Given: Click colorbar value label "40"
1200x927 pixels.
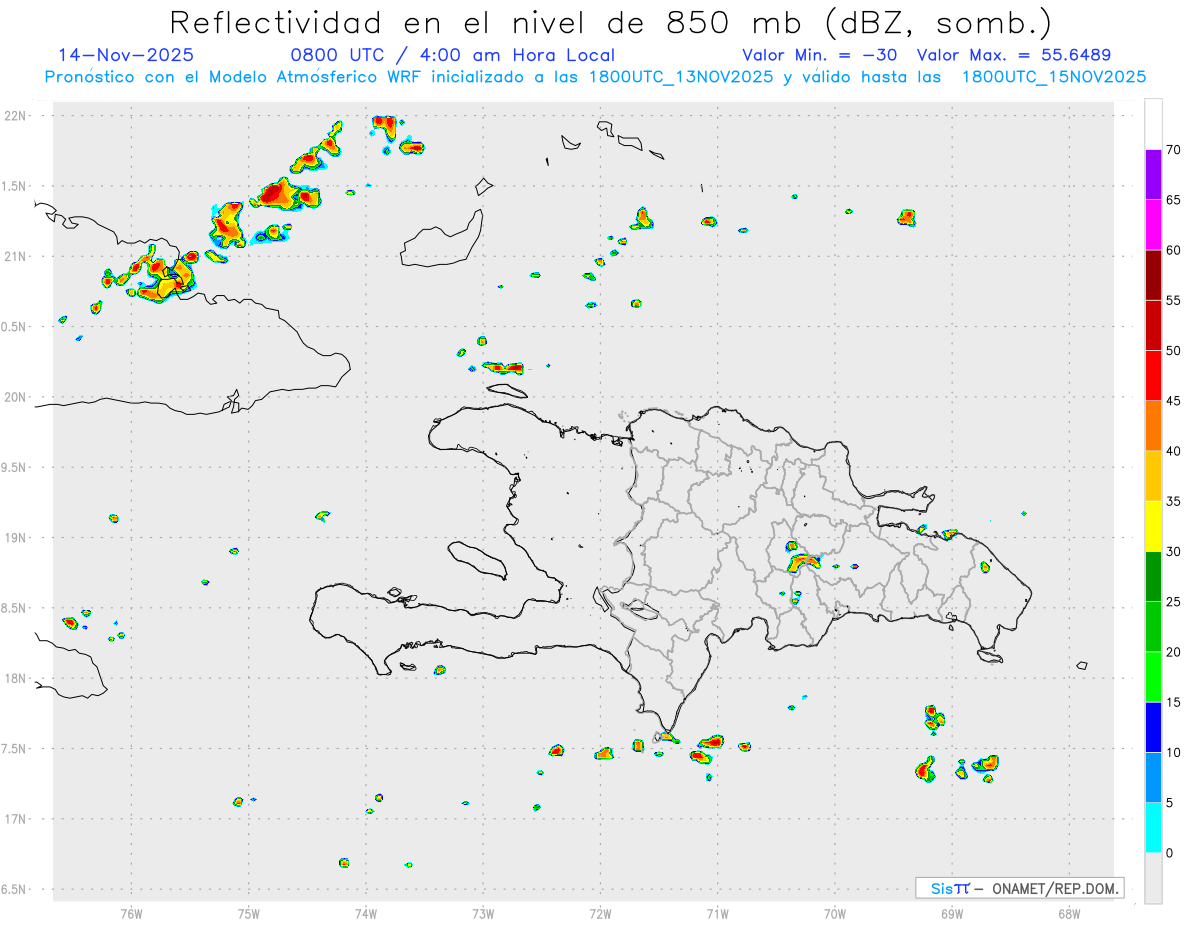Looking at the screenshot, I should point(1174,451).
